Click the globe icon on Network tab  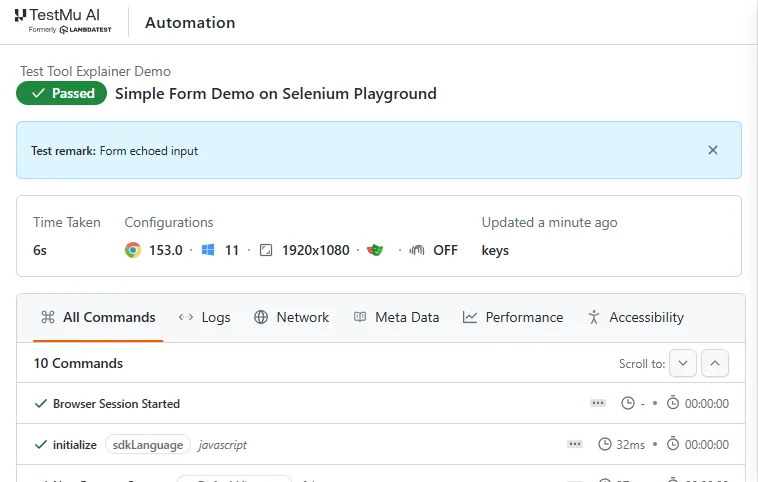(x=261, y=317)
